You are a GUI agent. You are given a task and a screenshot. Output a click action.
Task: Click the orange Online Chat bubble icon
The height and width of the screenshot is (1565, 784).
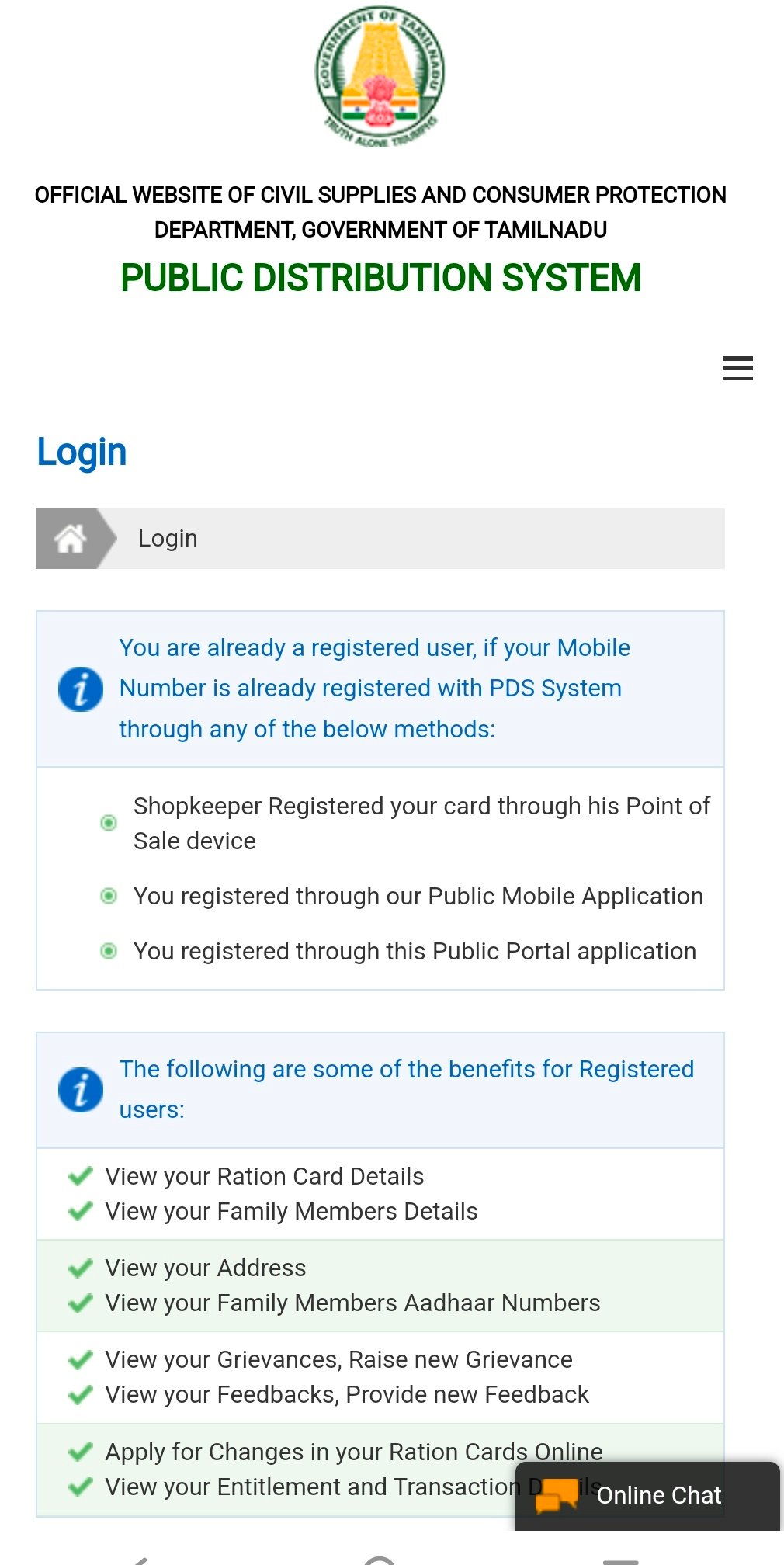pyautogui.click(x=557, y=1495)
